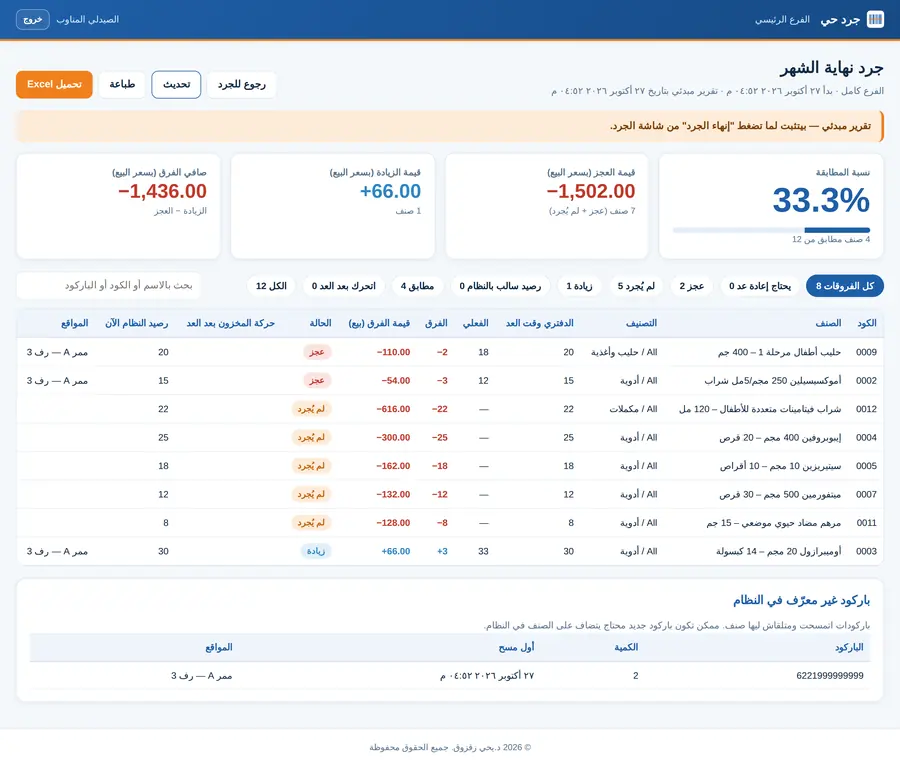Focus the name or barcode search field
The width and height of the screenshot is (900, 768).
(109, 285)
